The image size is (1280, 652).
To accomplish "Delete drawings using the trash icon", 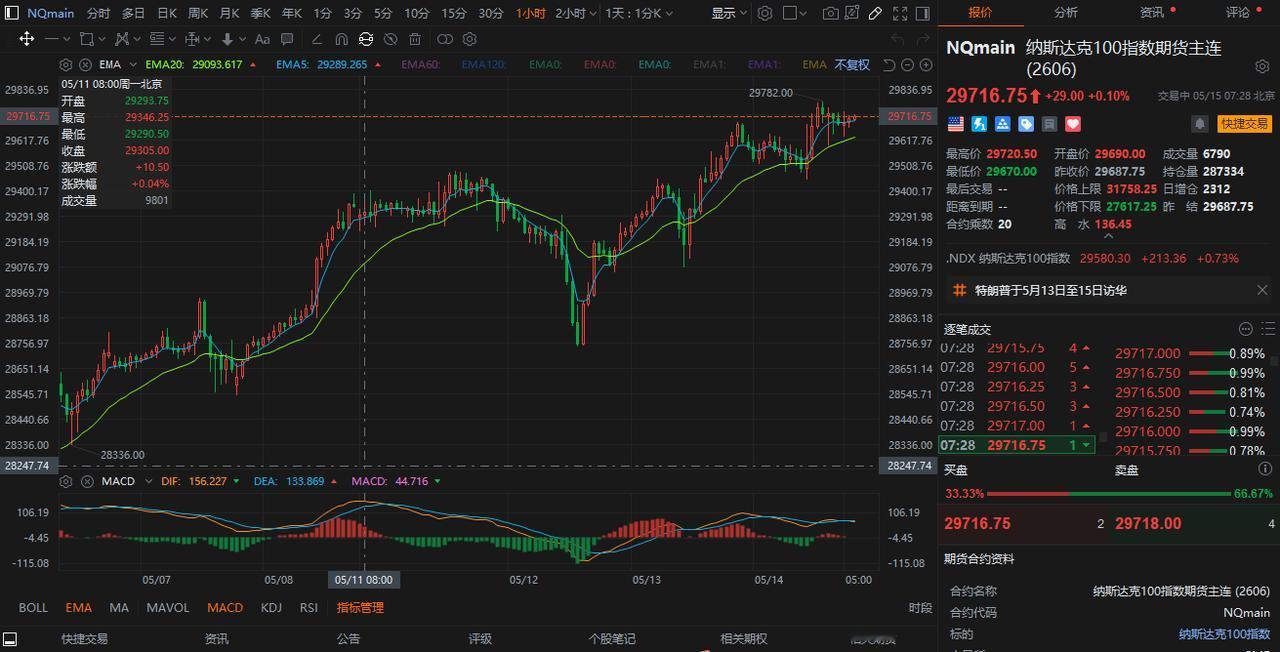I will tap(415, 39).
